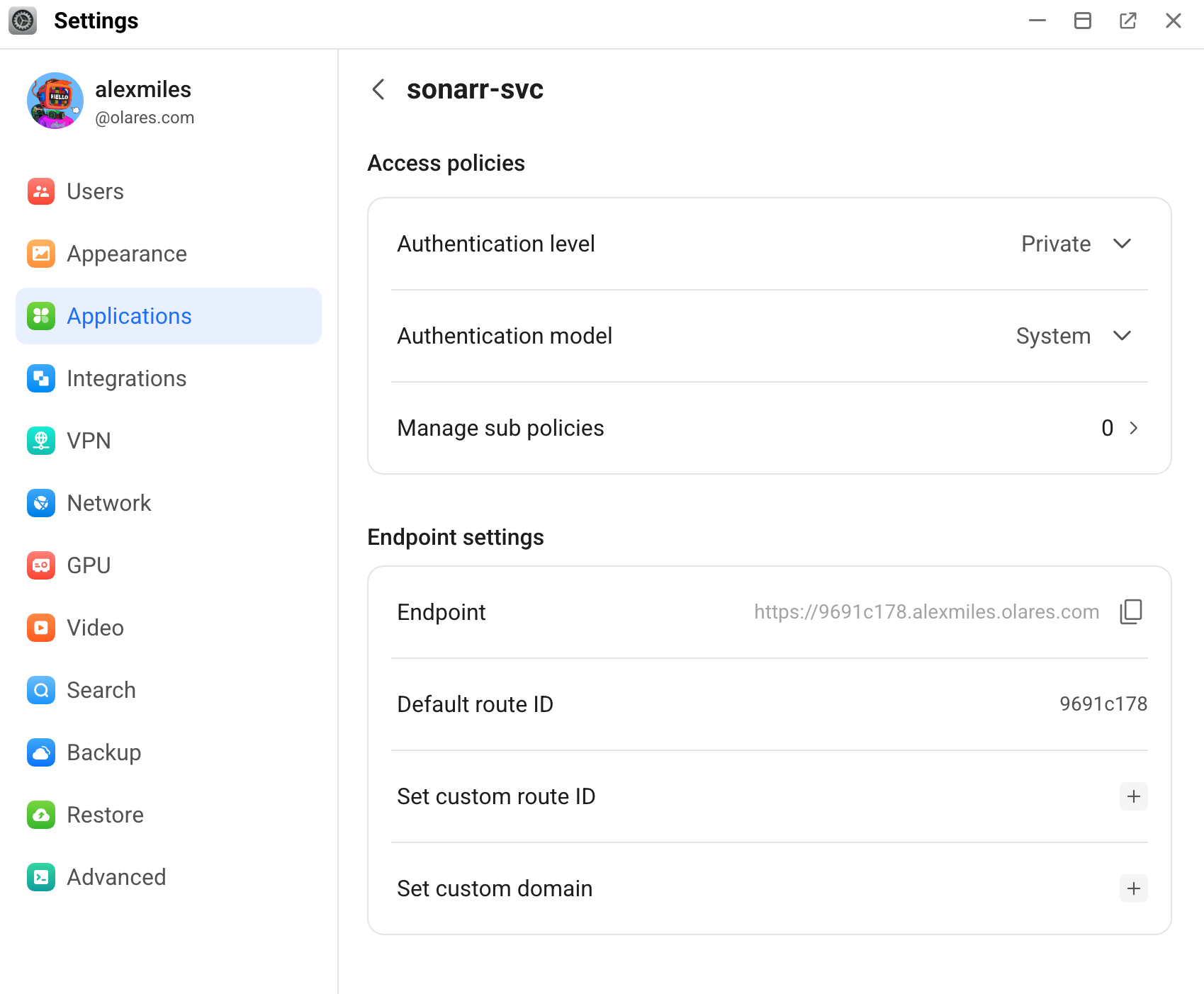Select the Appearance settings icon
The height and width of the screenshot is (994, 1204).
point(41,254)
